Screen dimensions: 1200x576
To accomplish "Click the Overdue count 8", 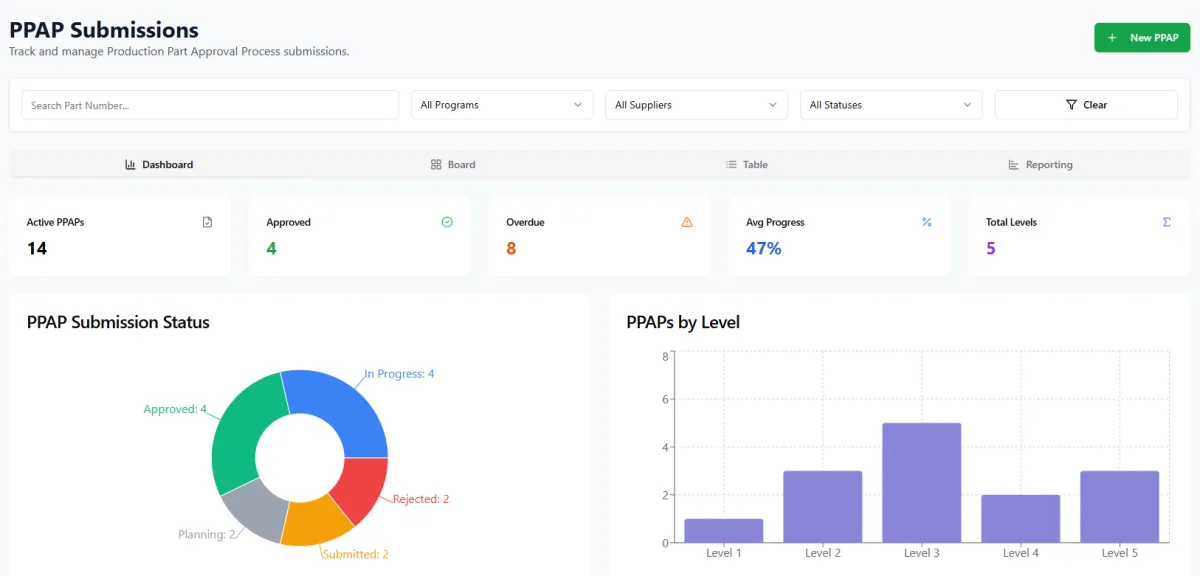I will pyautogui.click(x=511, y=248).
